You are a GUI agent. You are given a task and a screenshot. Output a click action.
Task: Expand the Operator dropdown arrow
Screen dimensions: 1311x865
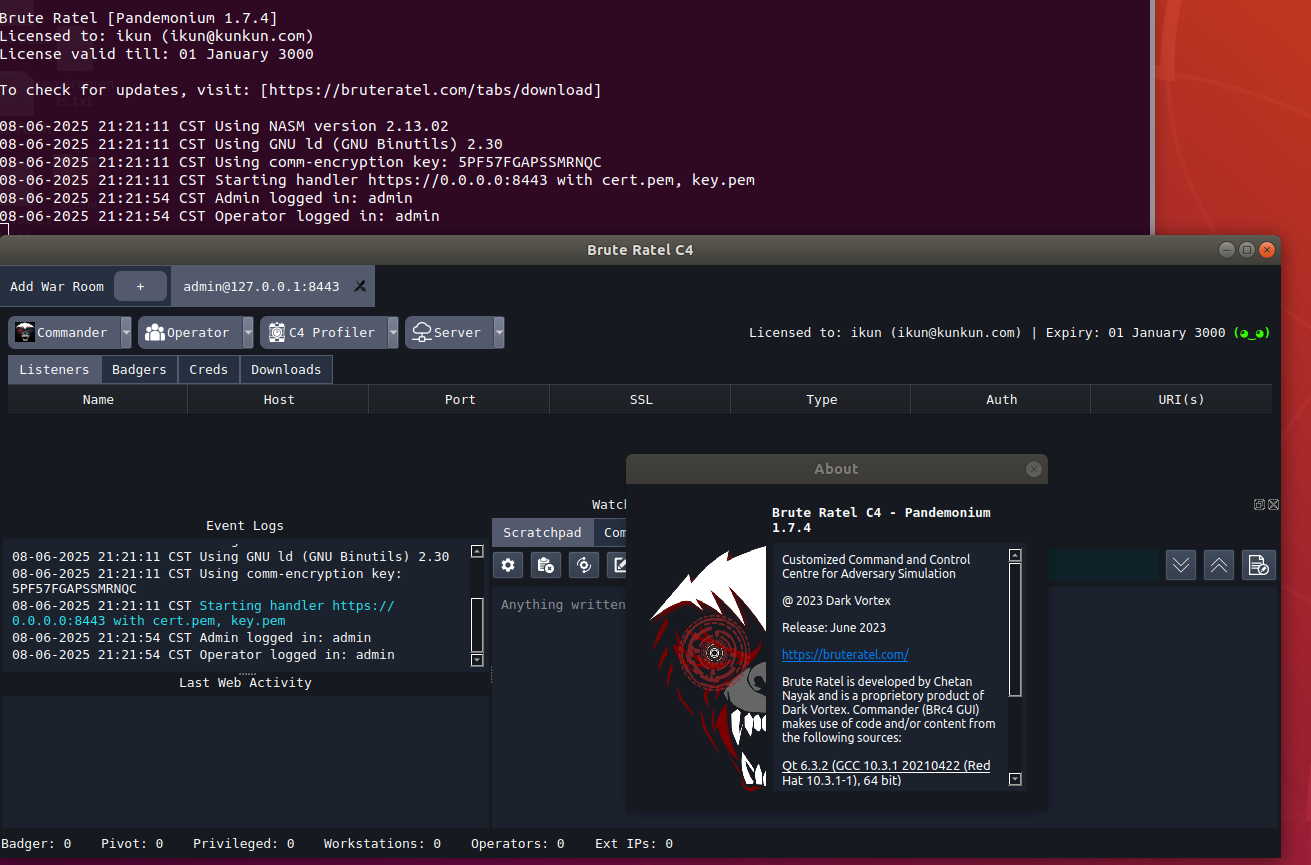pos(248,333)
